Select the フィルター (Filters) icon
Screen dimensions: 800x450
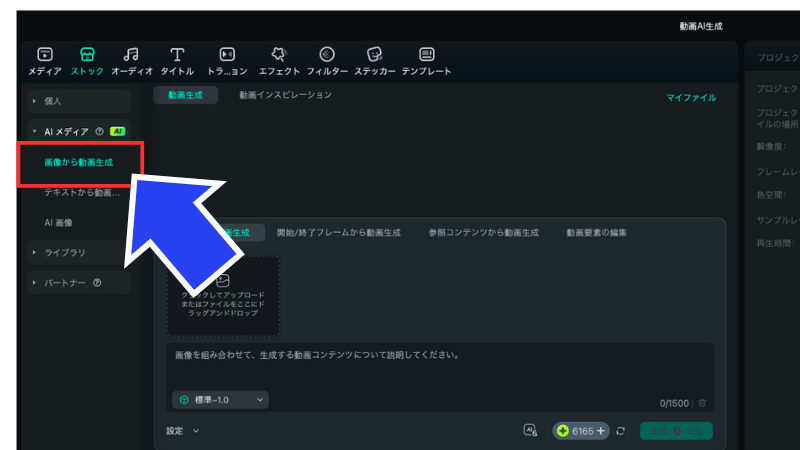(327, 55)
